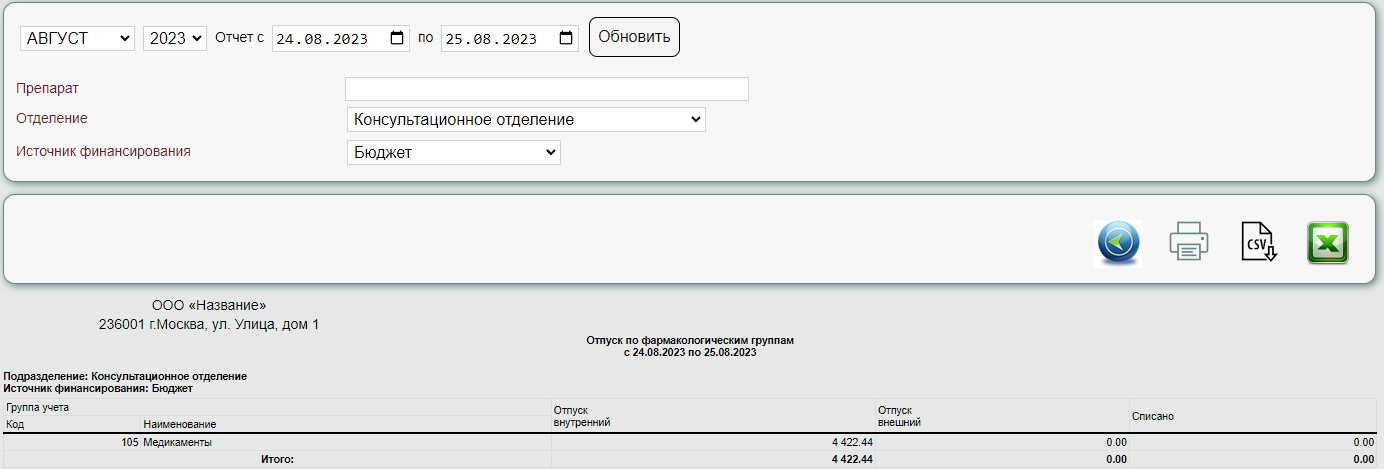Click the Списано column header
Screen dimensions: 1384x469
(x=1152, y=416)
